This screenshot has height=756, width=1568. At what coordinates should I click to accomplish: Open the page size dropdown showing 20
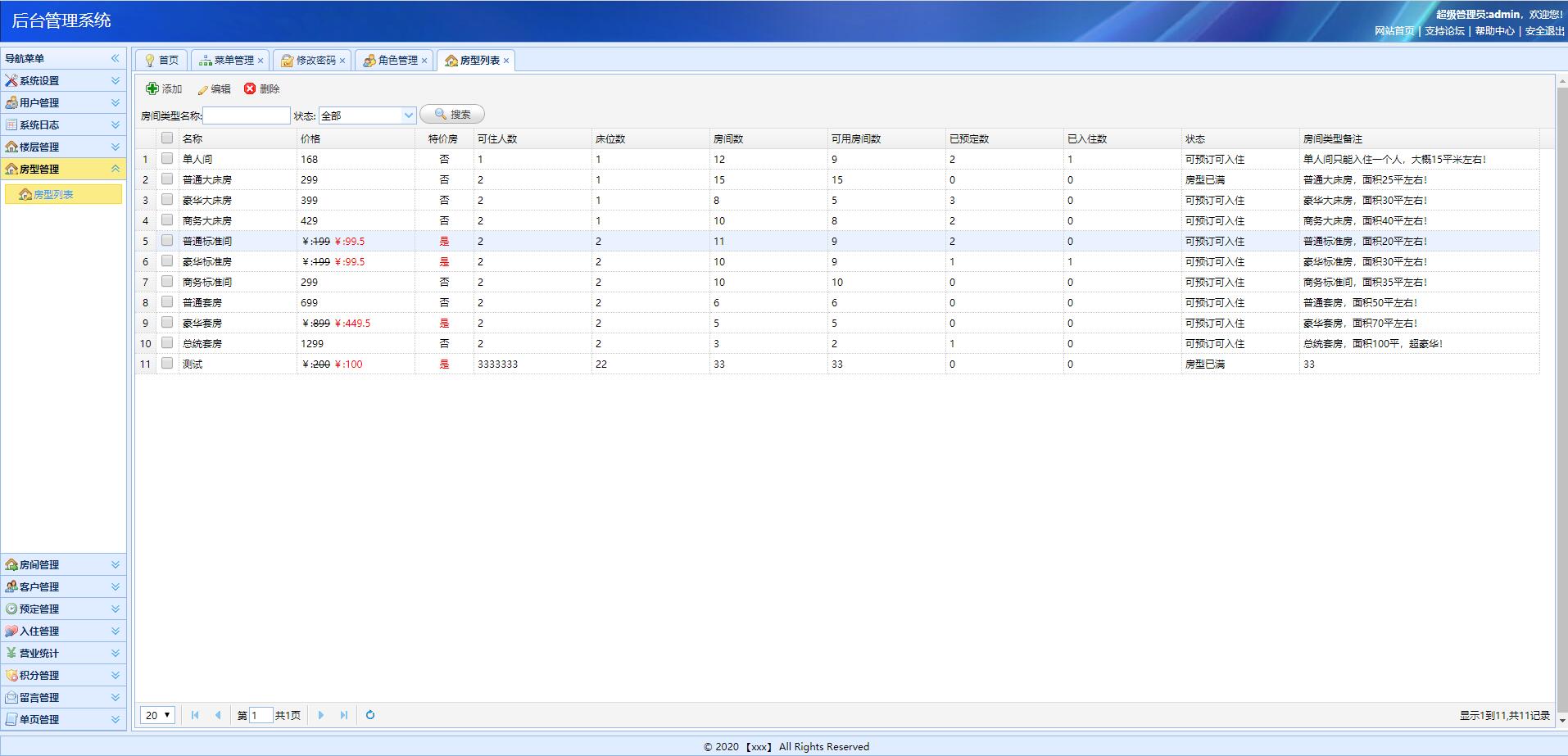coord(157,715)
